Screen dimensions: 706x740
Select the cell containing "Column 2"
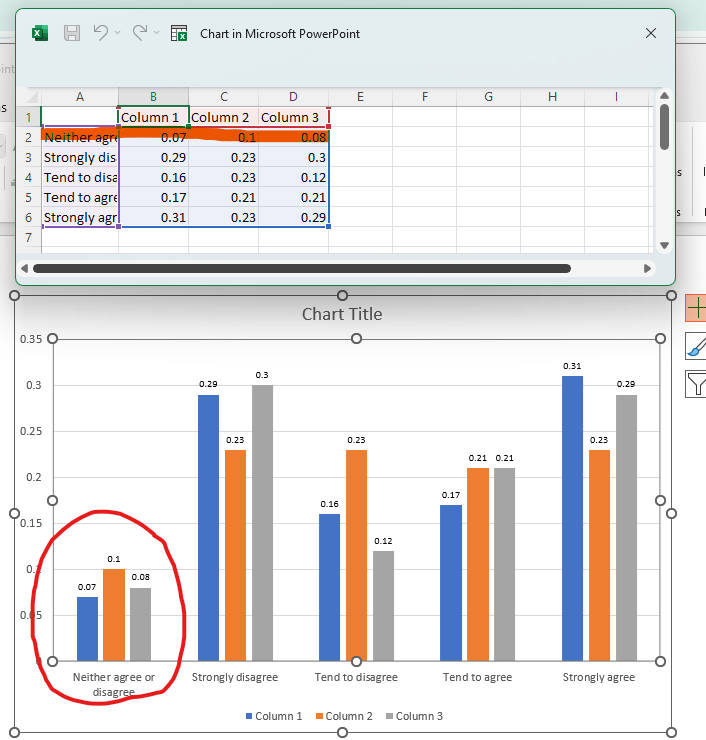coord(223,117)
